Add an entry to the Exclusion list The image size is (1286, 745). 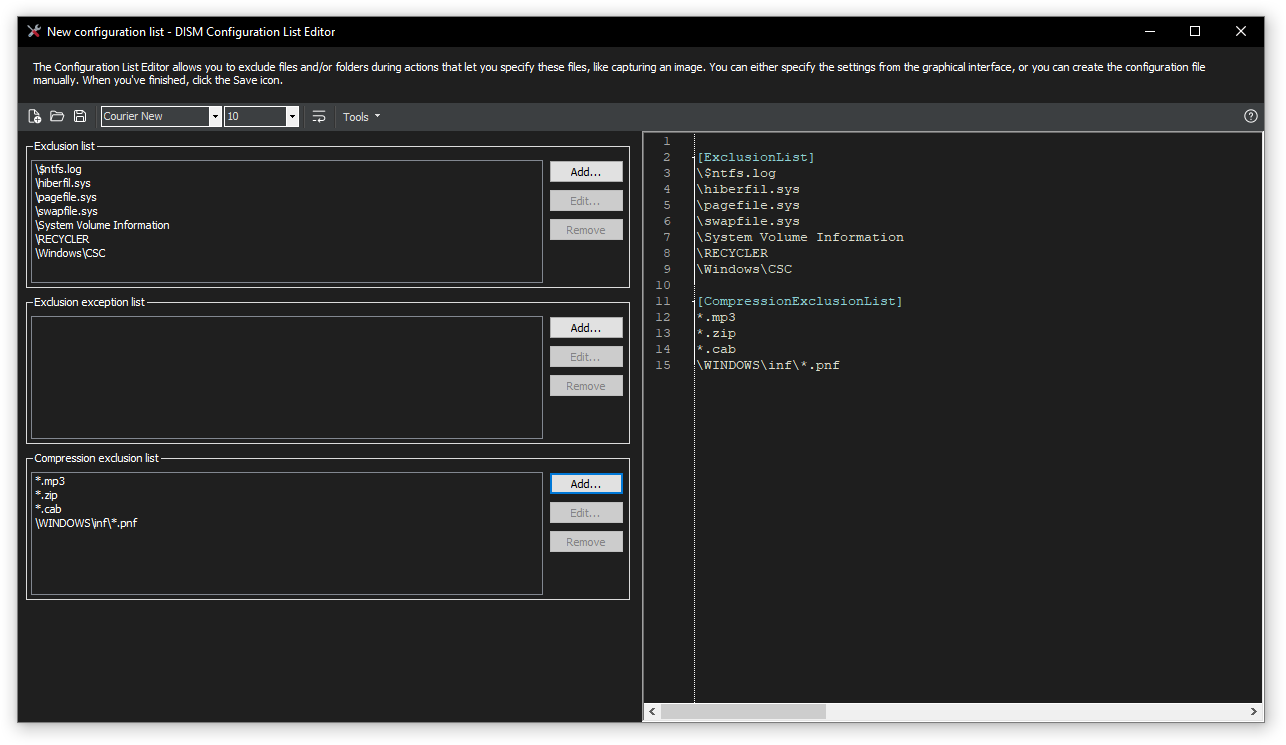coord(585,172)
